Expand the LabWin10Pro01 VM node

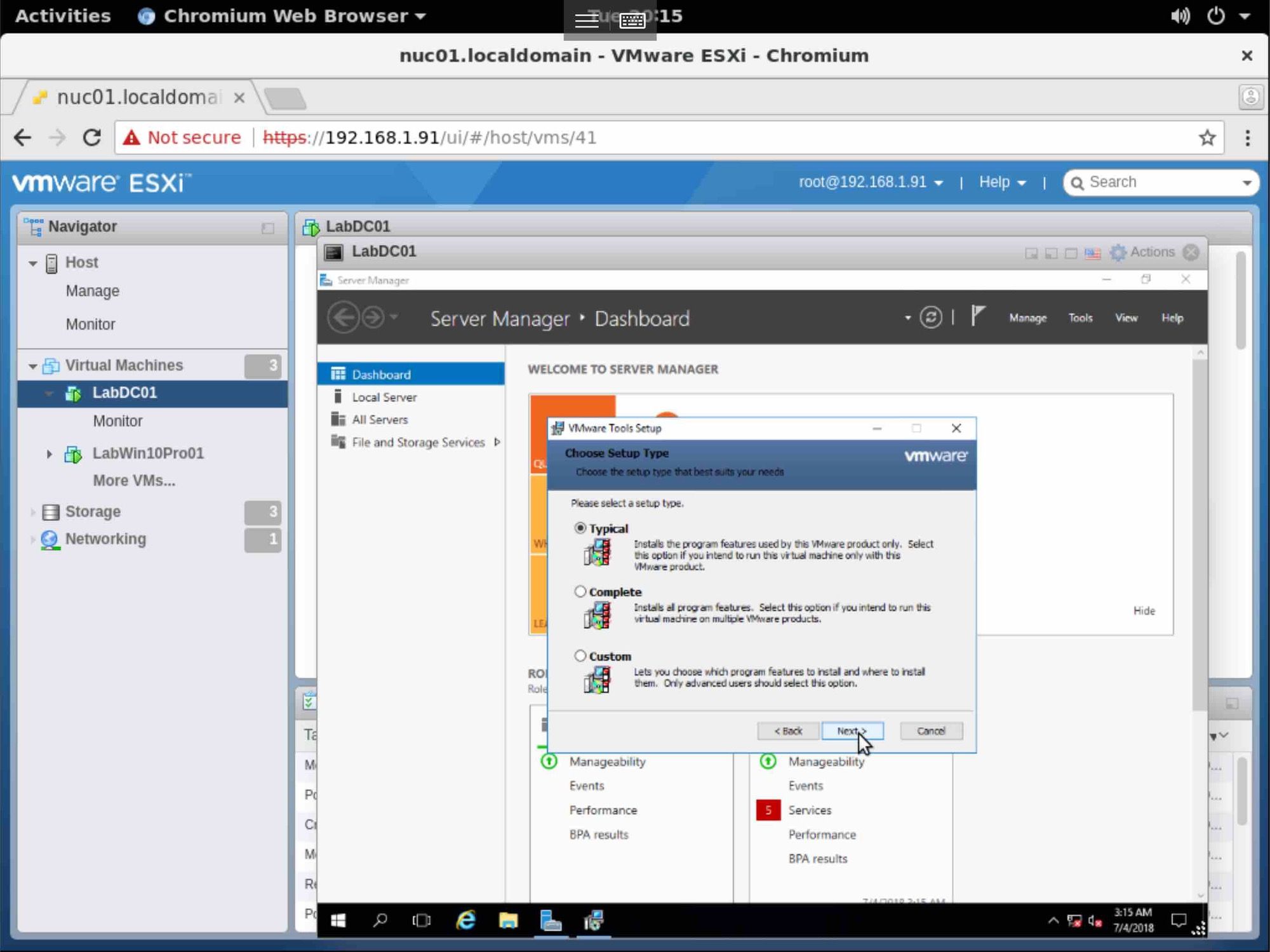[49, 453]
